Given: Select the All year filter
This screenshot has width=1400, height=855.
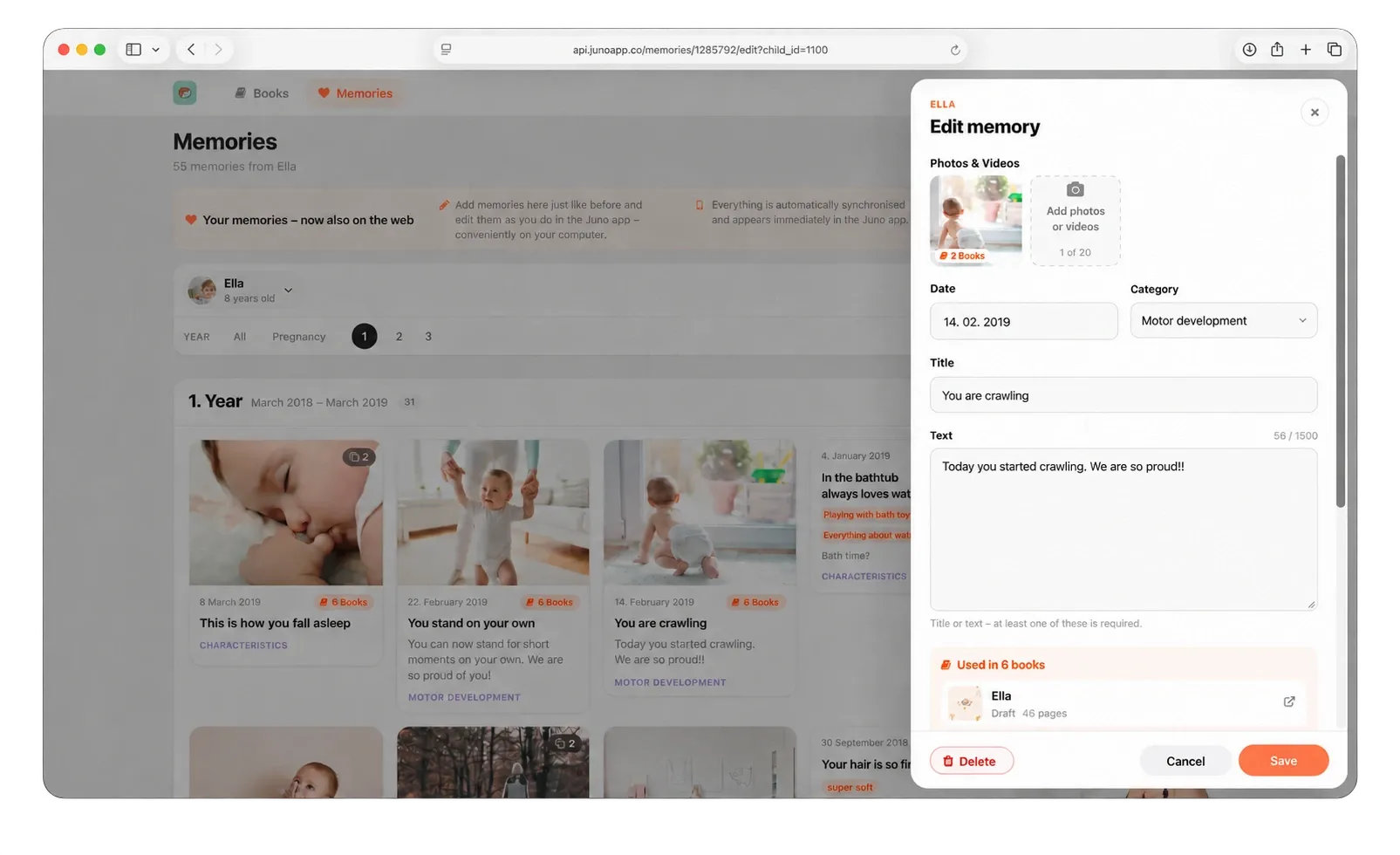Looking at the screenshot, I should [x=240, y=337].
